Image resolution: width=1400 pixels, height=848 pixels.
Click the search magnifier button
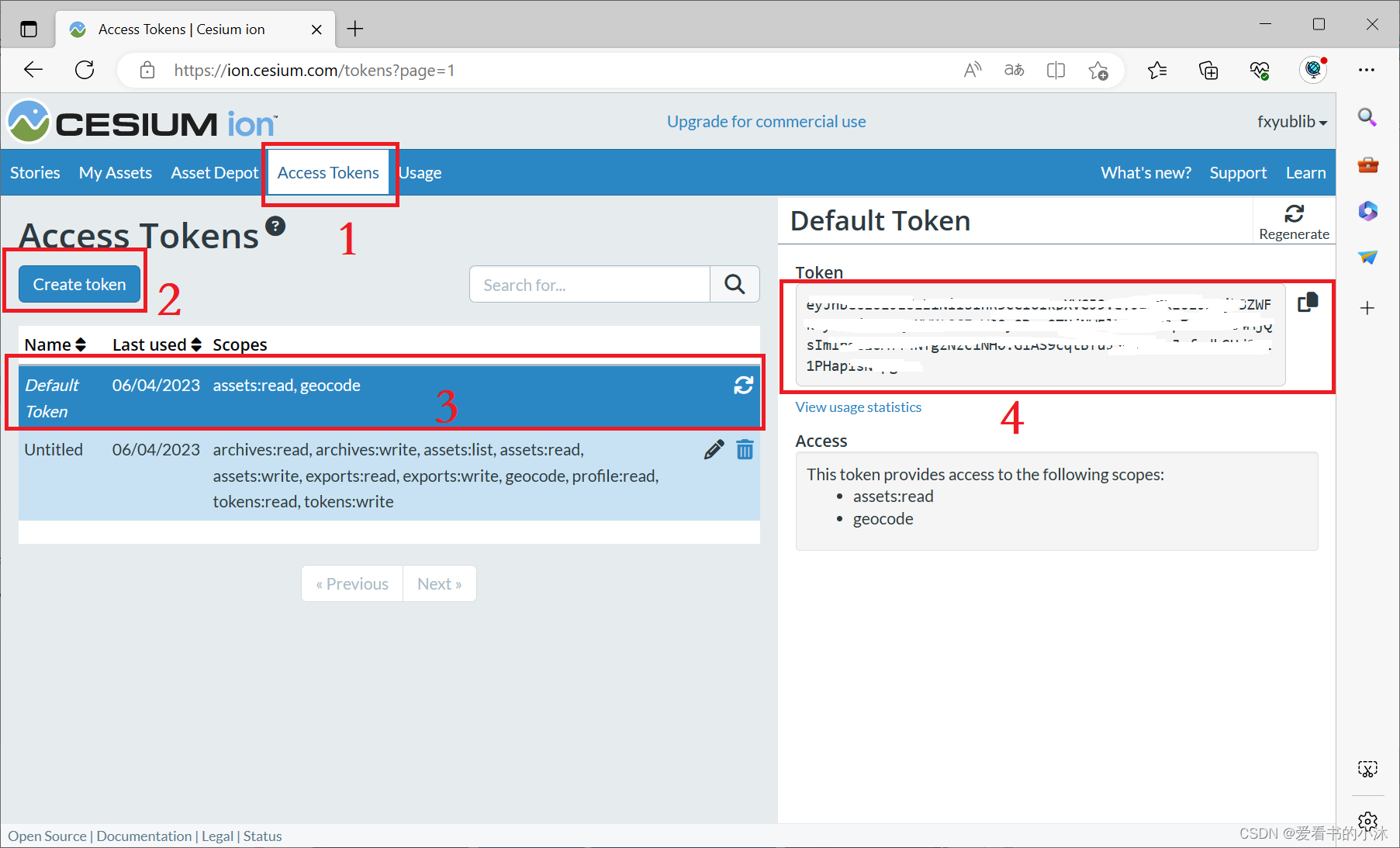click(x=735, y=284)
